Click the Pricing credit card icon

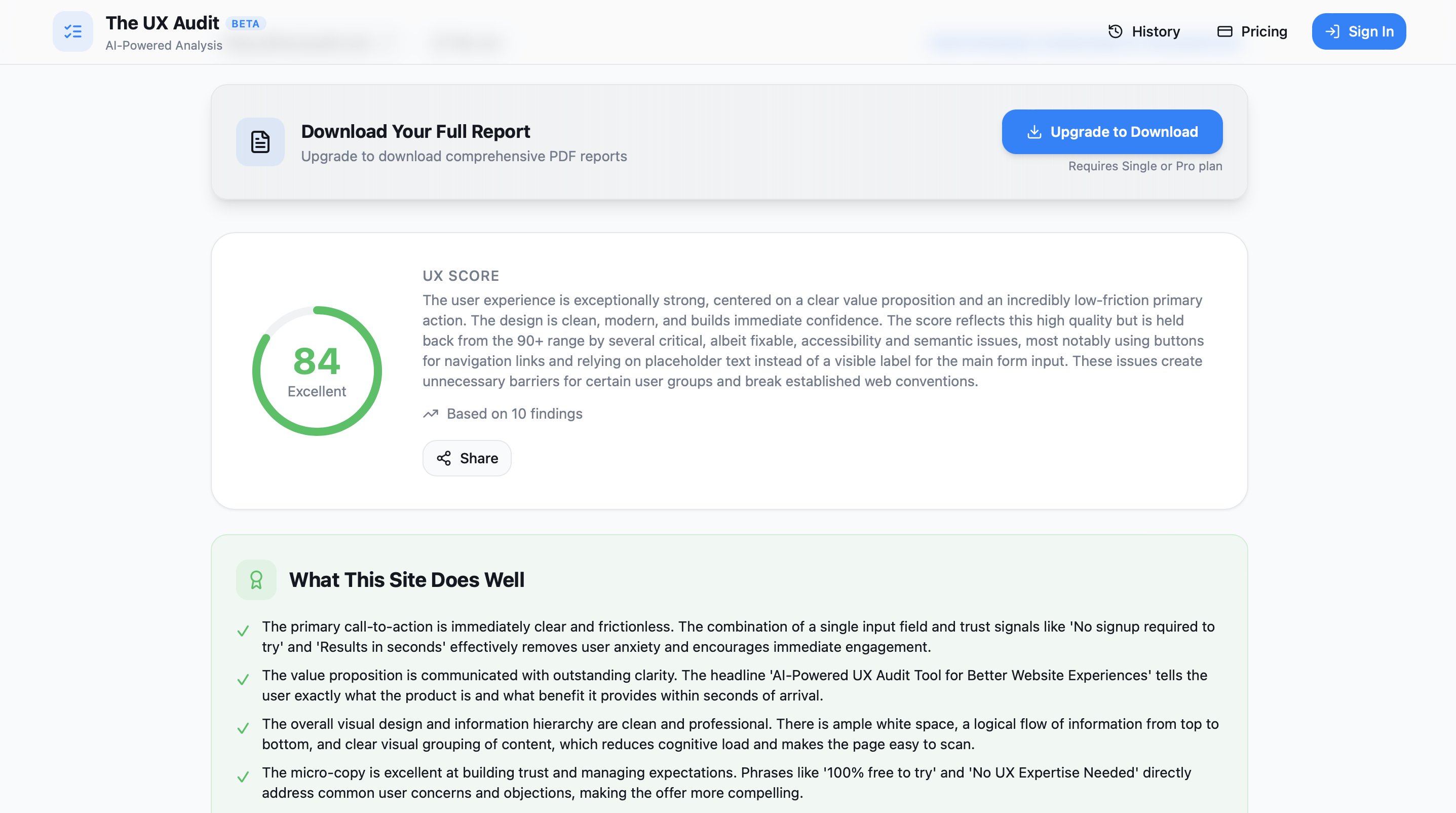[x=1225, y=31]
